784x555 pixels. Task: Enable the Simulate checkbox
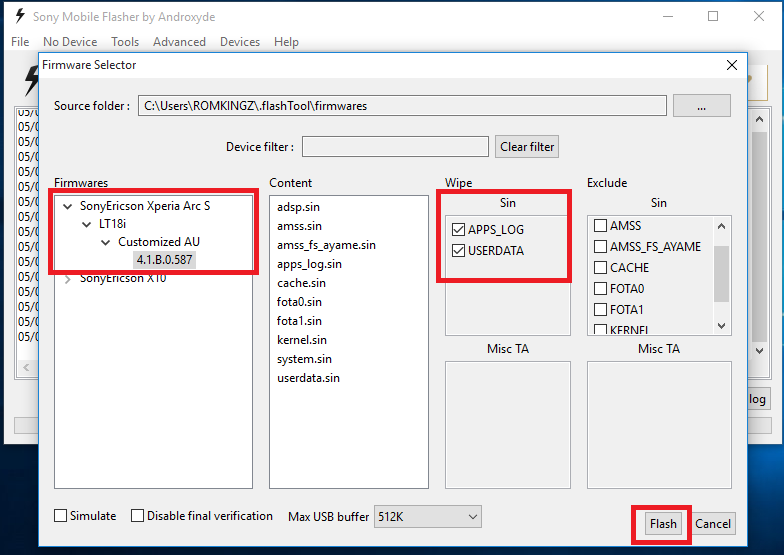click(x=60, y=516)
